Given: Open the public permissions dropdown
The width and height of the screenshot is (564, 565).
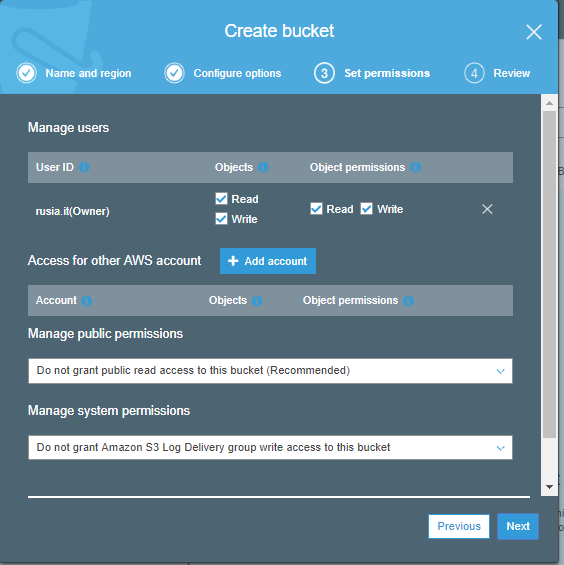Looking at the screenshot, I should click(x=270, y=371).
